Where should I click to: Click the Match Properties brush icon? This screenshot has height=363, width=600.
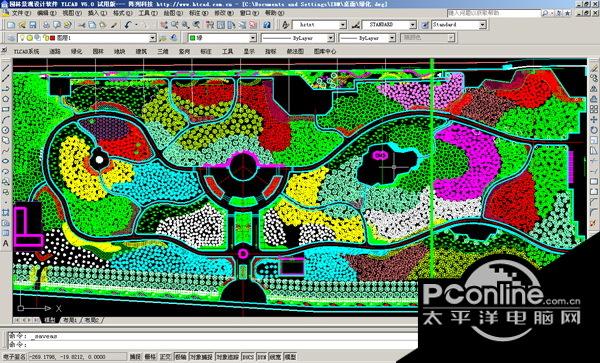[114, 25]
